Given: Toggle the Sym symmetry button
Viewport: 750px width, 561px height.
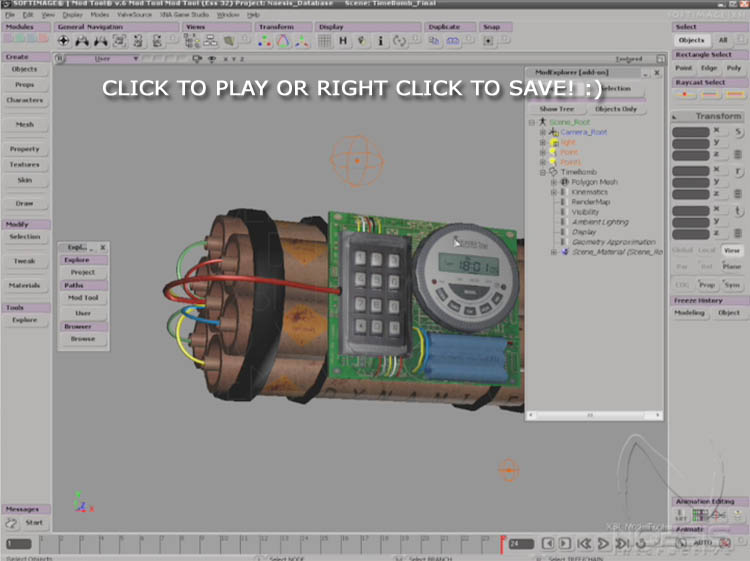Looking at the screenshot, I should point(732,284).
